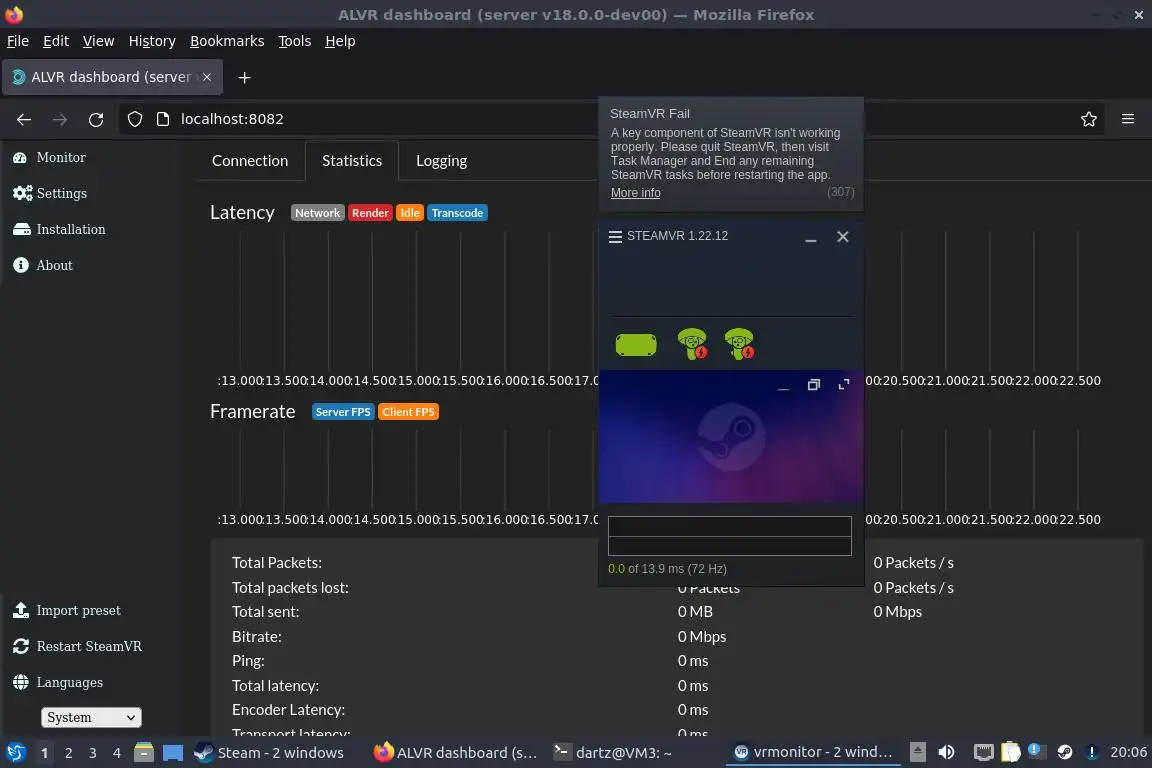1152x768 pixels.
Task: Open the Monitor section in the ALVR sidebar
Action: pyautogui.click(x=49, y=157)
